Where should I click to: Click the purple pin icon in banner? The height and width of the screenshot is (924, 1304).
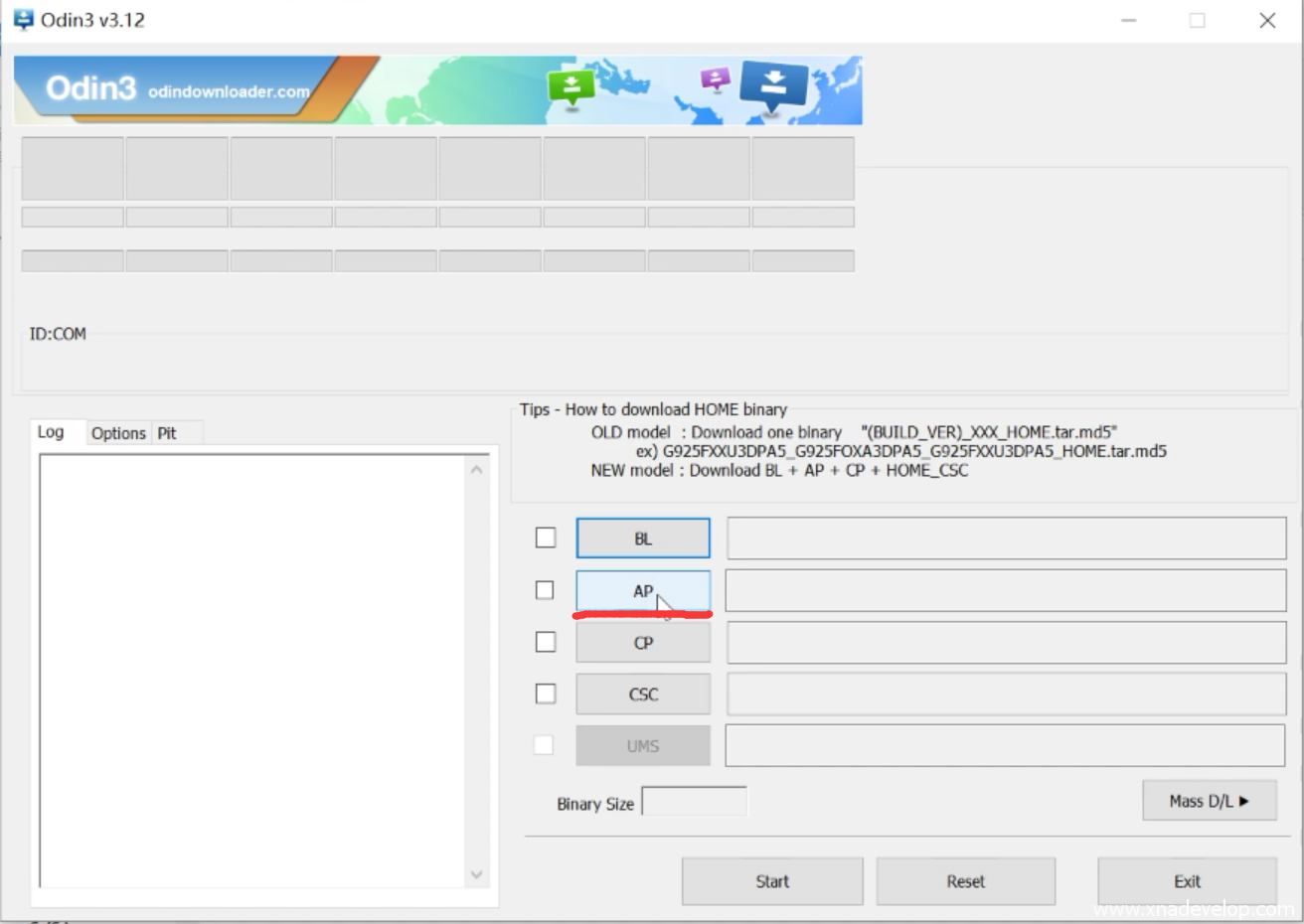click(716, 78)
